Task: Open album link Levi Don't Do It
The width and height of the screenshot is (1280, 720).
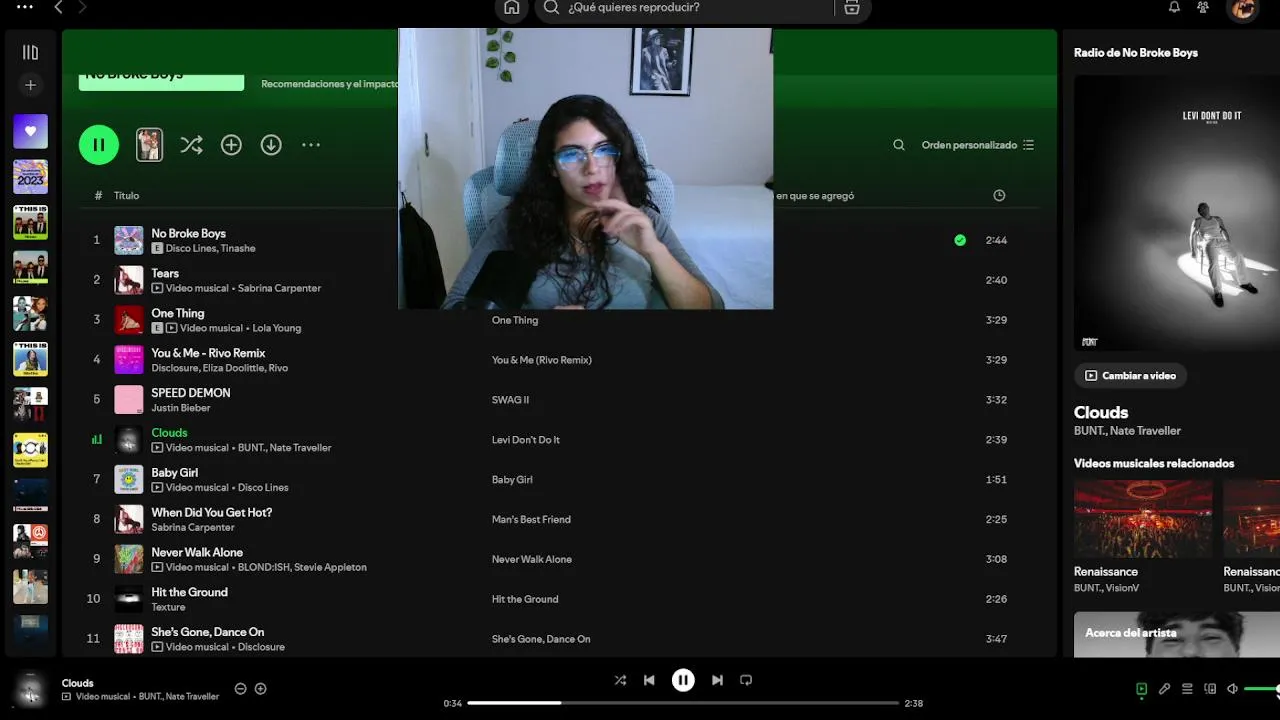Action: tap(526, 440)
